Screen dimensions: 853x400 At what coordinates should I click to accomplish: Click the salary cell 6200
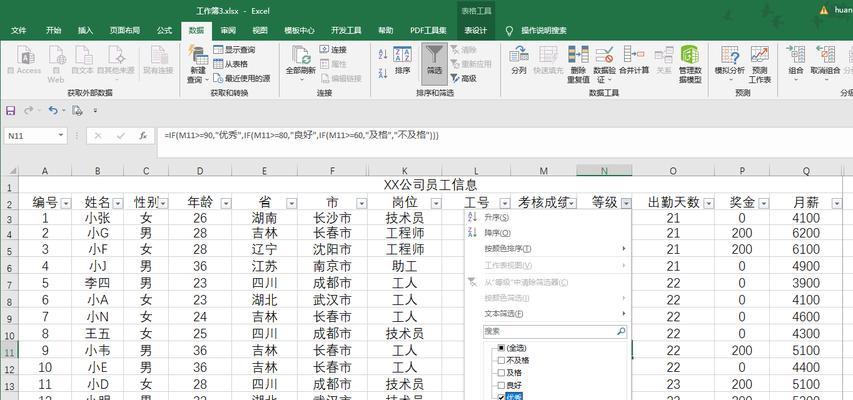806,233
